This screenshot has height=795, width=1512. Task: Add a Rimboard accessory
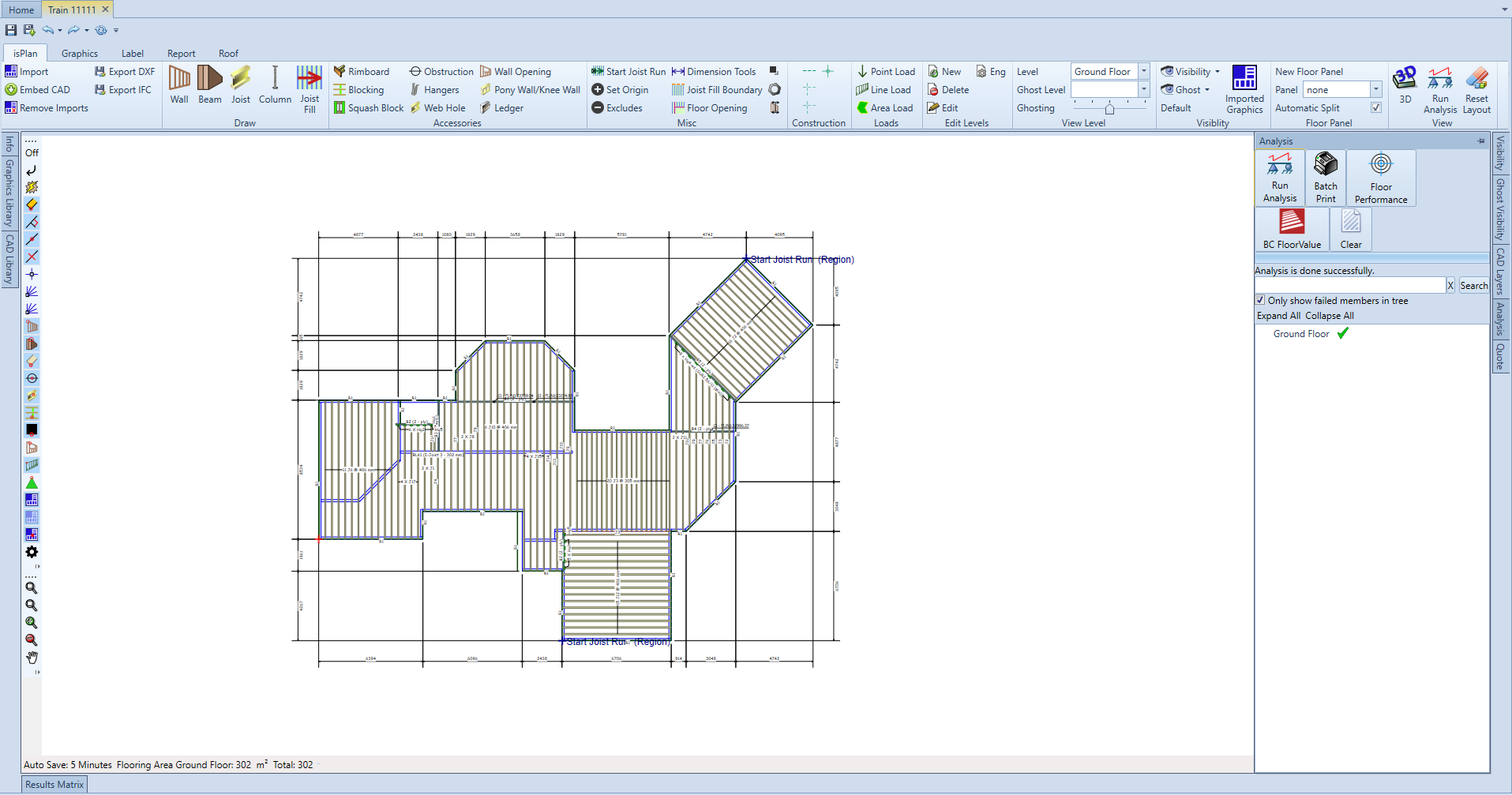[362, 71]
